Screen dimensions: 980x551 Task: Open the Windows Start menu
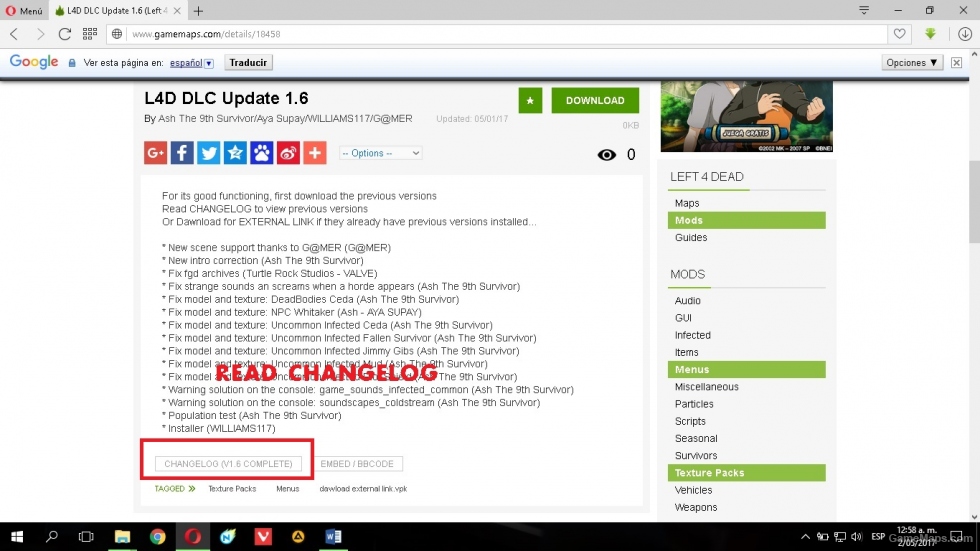pyautogui.click(x=17, y=537)
